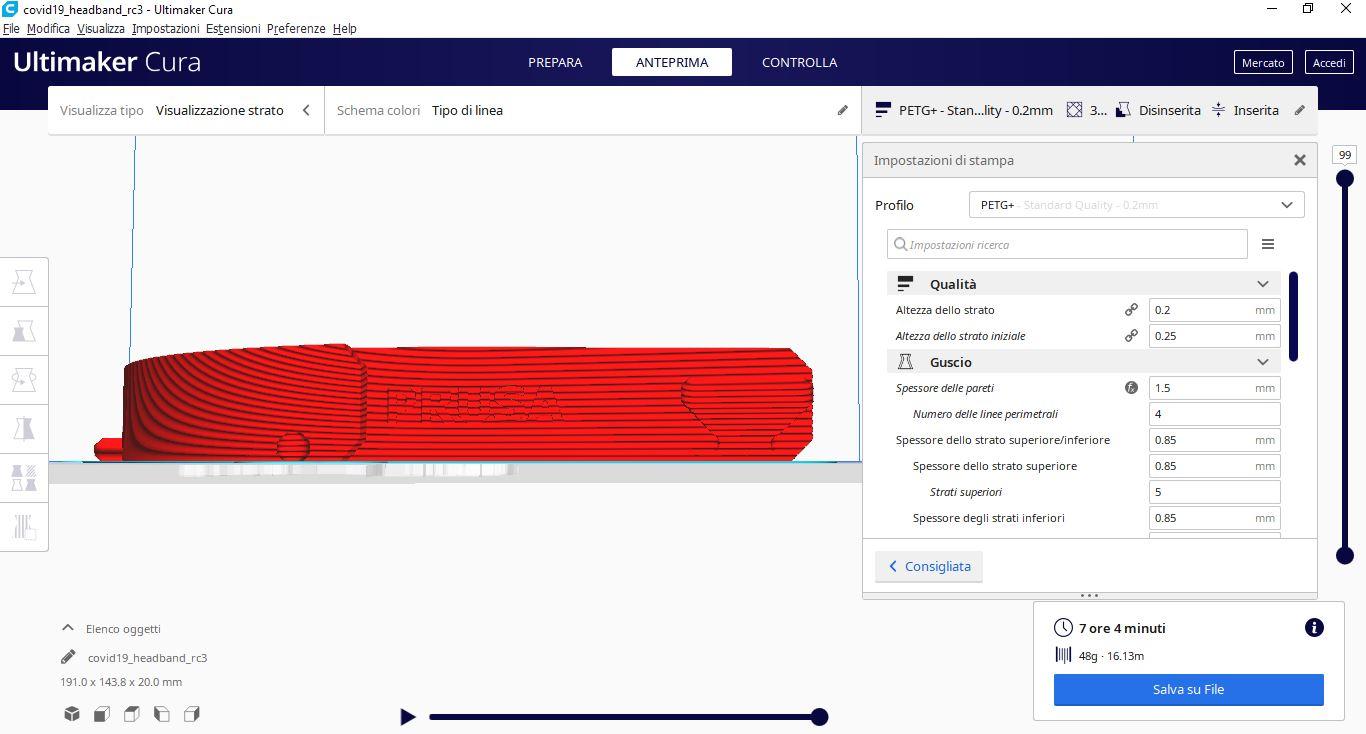Open the Preferenze menu
This screenshot has height=734, width=1366.
(296, 28)
